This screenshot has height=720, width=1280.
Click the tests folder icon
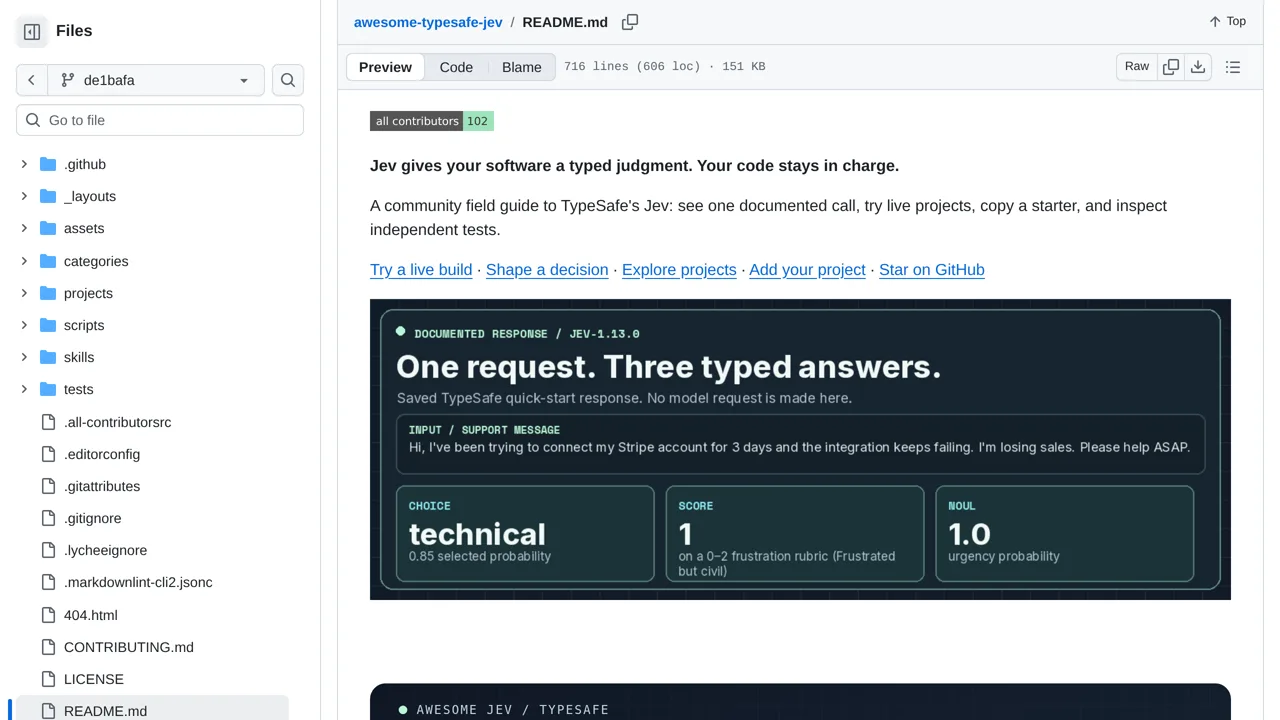48,389
